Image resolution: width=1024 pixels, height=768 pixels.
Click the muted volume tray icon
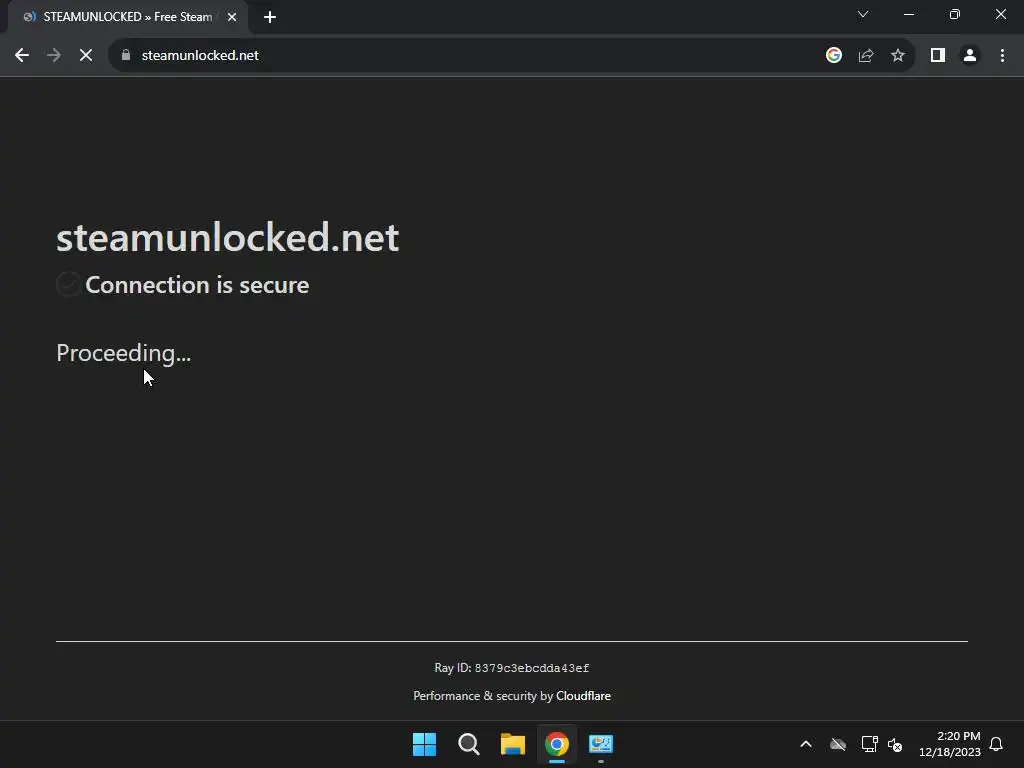pos(895,744)
